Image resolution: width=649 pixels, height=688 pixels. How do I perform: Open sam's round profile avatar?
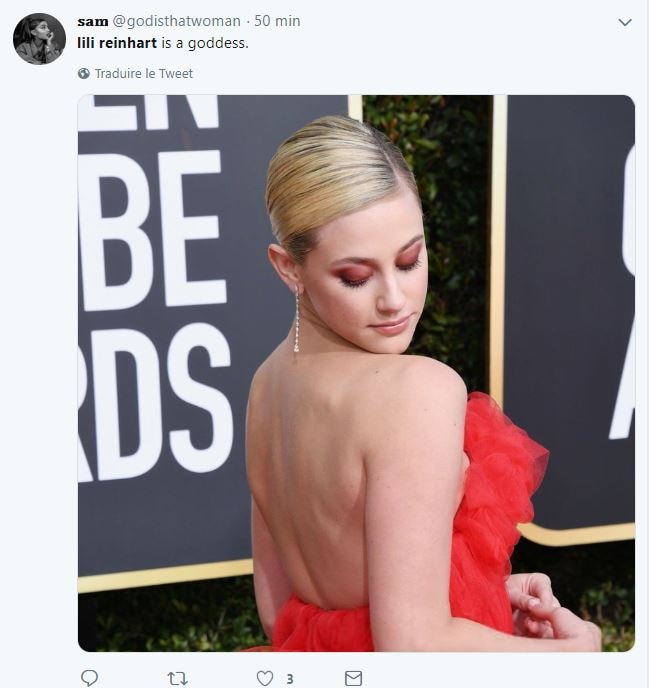point(39,39)
